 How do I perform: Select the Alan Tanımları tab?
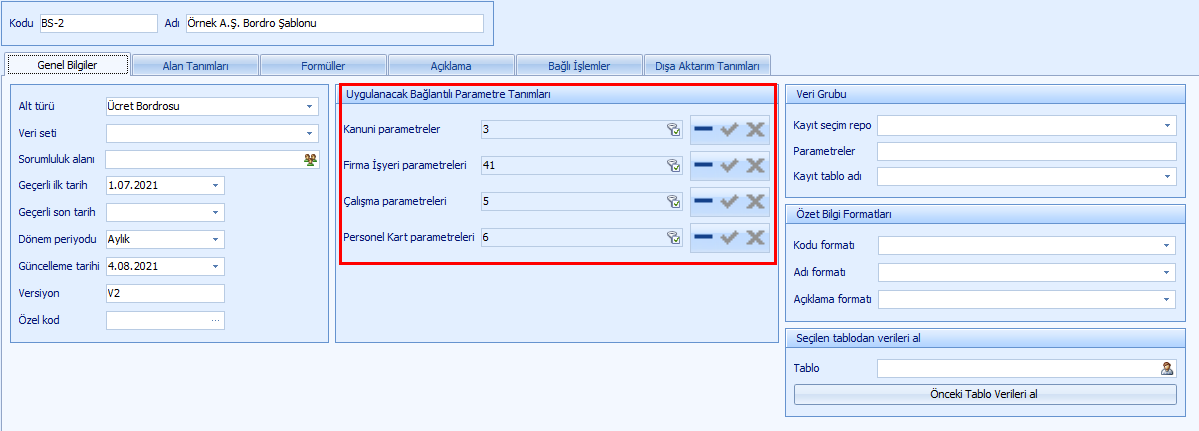tap(196, 66)
